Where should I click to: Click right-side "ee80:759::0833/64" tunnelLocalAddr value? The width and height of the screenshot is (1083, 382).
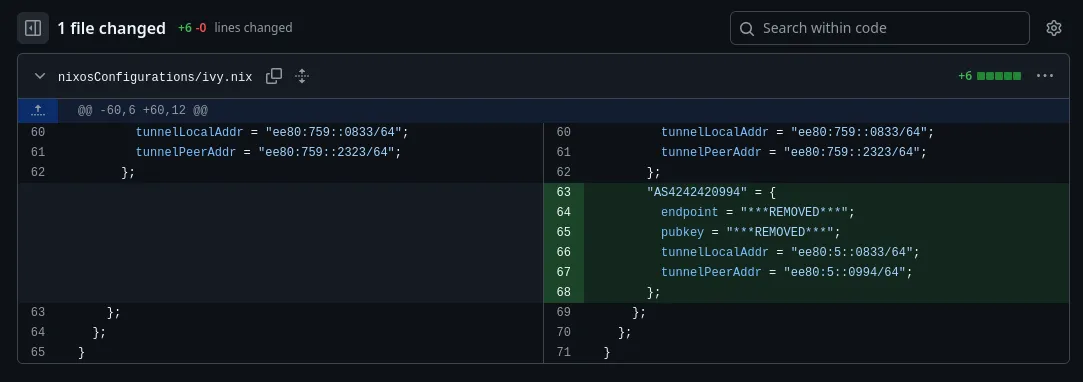coord(859,132)
